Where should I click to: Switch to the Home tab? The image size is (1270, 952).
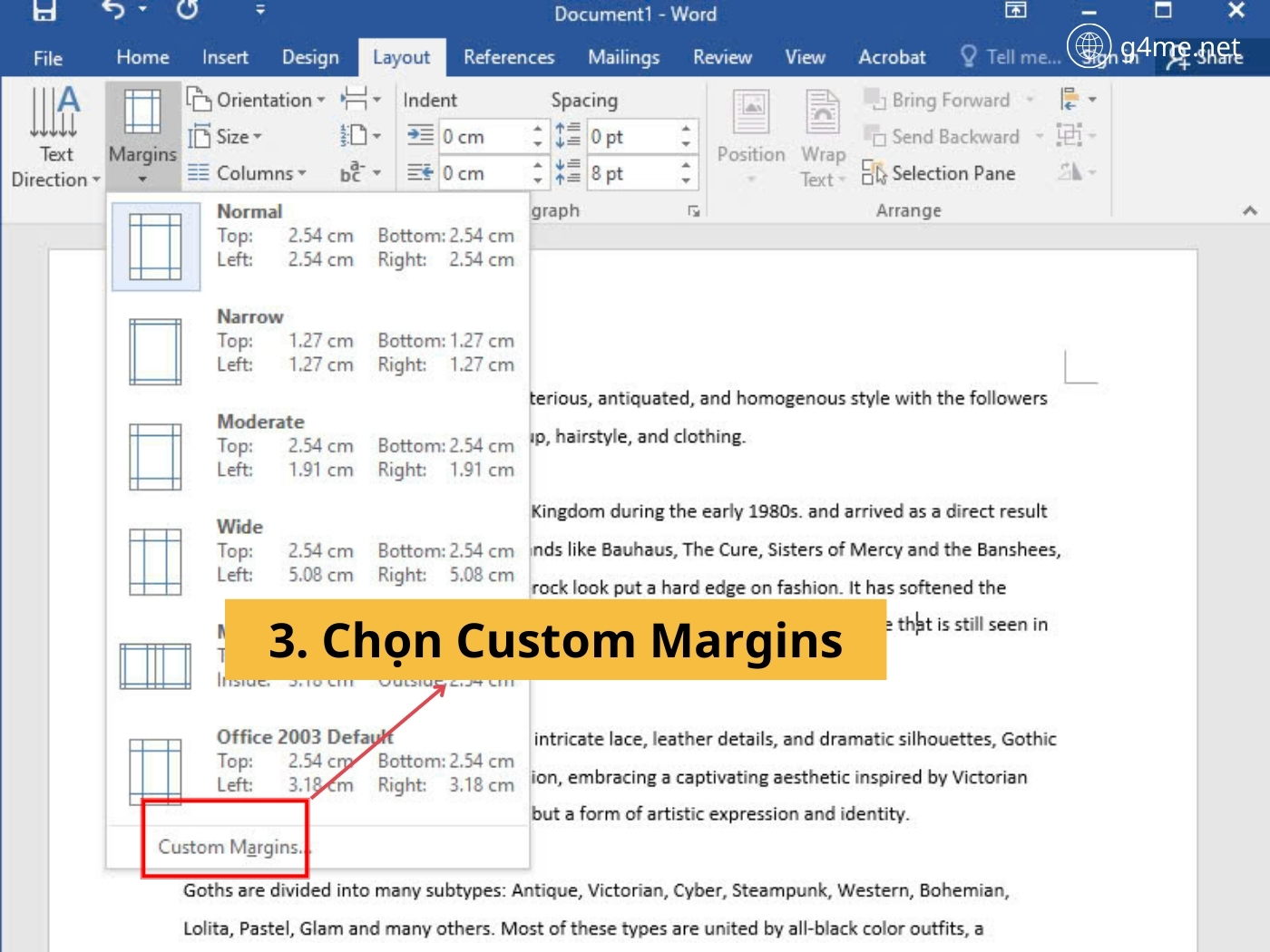click(x=142, y=57)
